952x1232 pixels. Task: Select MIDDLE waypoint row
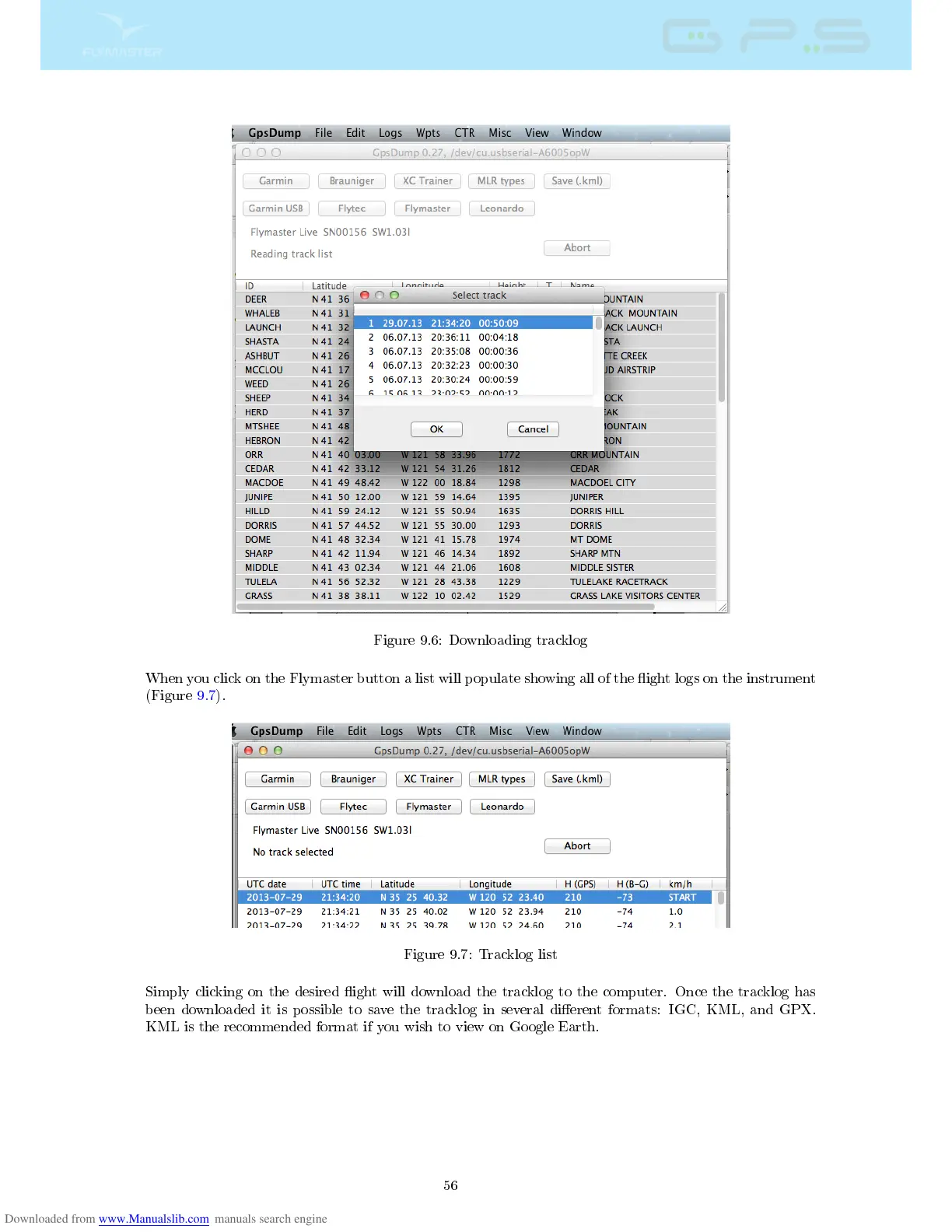pyautogui.click(x=475, y=568)
